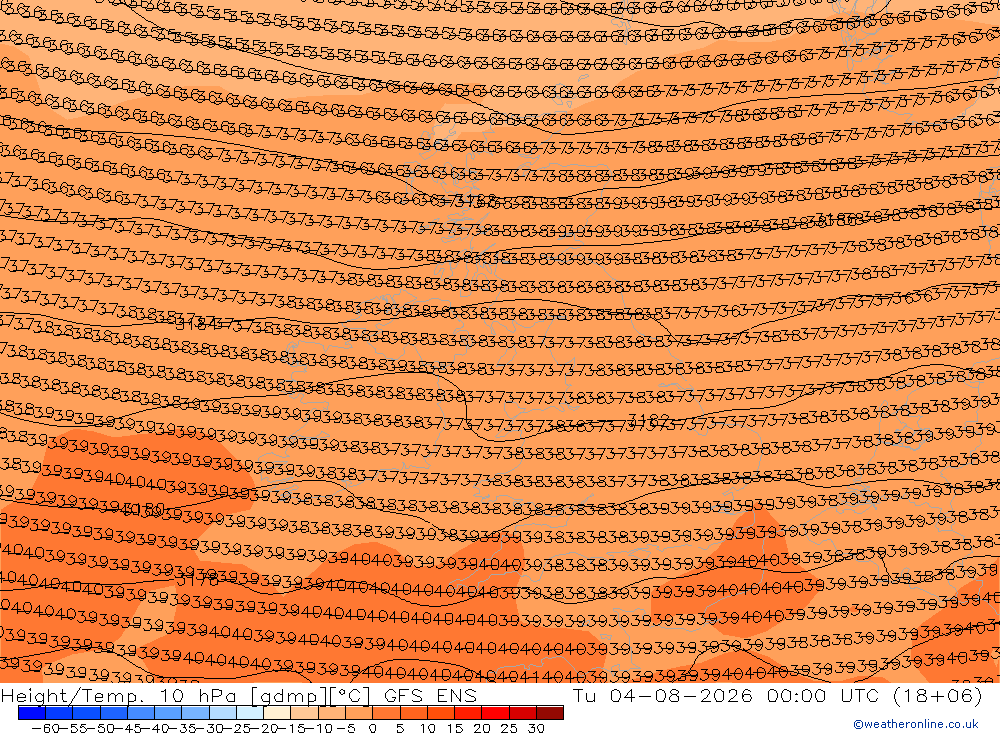
Task: Select legend swatch between -5 and 0
Action: [x=359, y=713]
